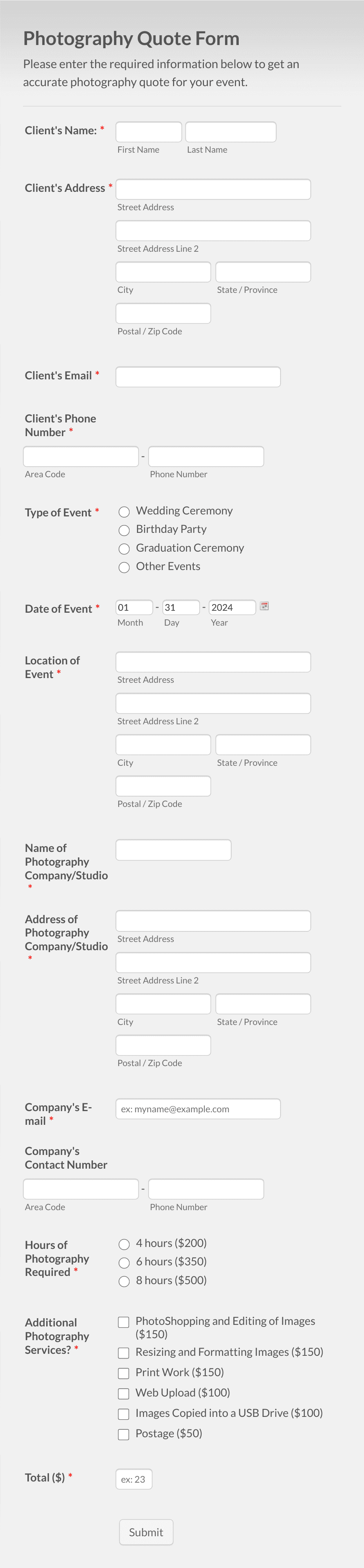Image resolution: width=364 pixels, height=1568 pixels.
Task: Tick the Print Work ($150) checkbox
Action: (124, 1373)
